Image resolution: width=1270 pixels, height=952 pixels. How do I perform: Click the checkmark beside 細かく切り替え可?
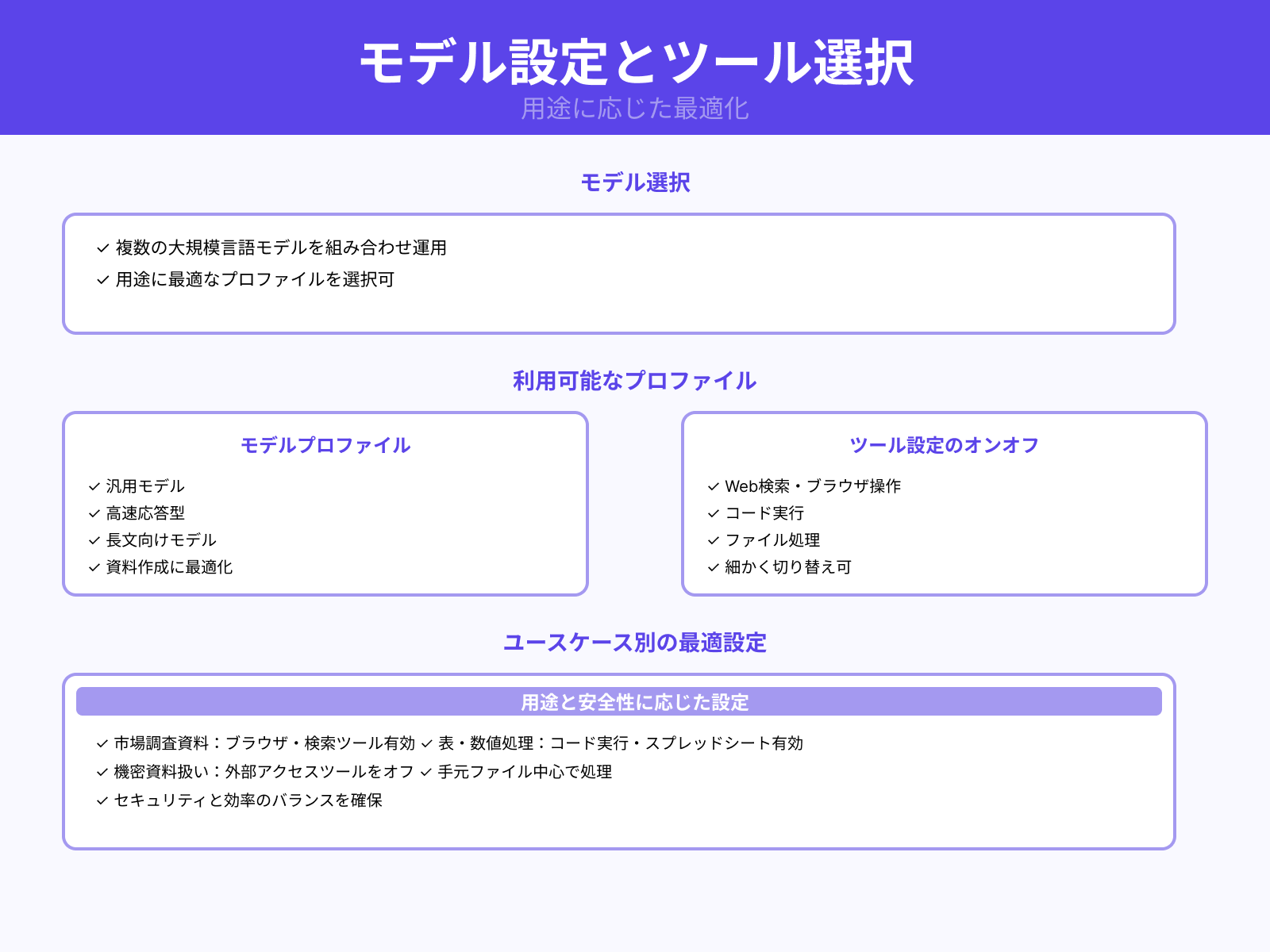[711, 568]
